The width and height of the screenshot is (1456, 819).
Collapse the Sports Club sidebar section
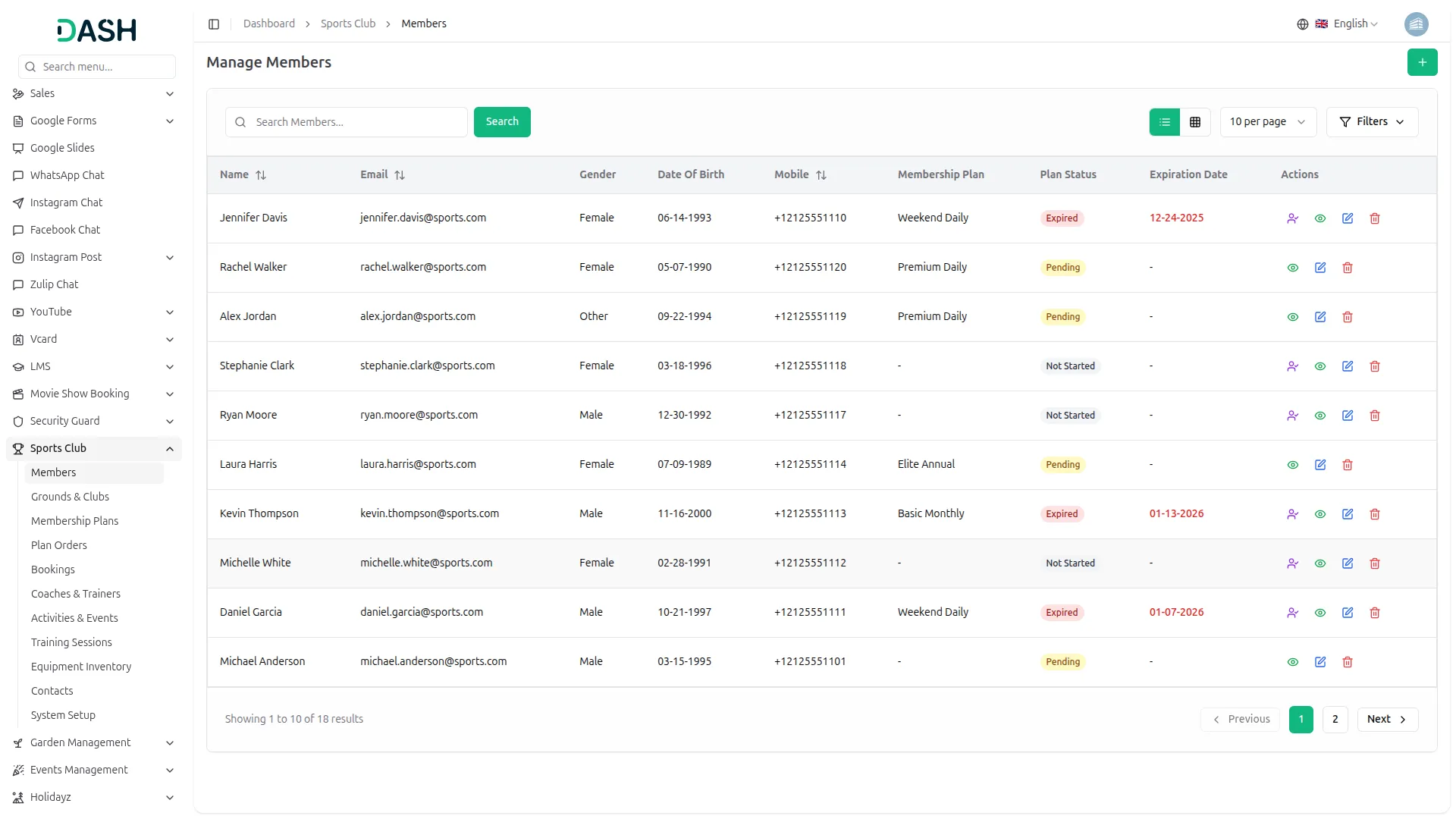(169, 449)
